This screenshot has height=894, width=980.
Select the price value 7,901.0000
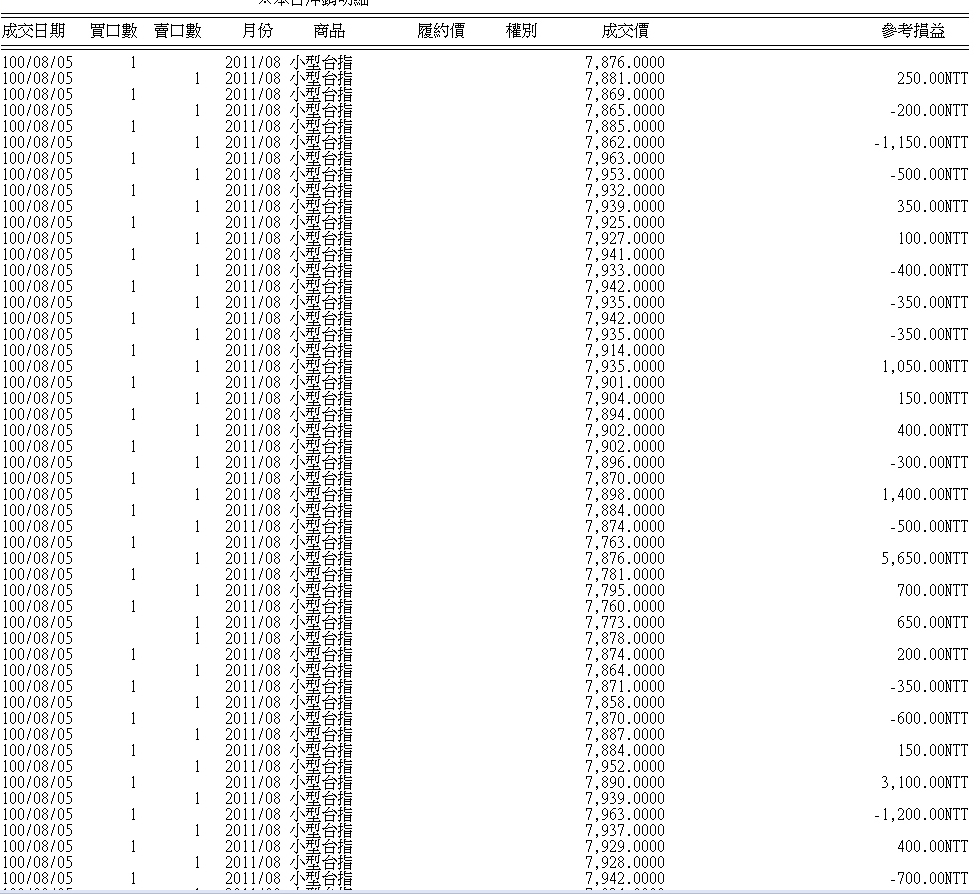click(x=625, y=383)
